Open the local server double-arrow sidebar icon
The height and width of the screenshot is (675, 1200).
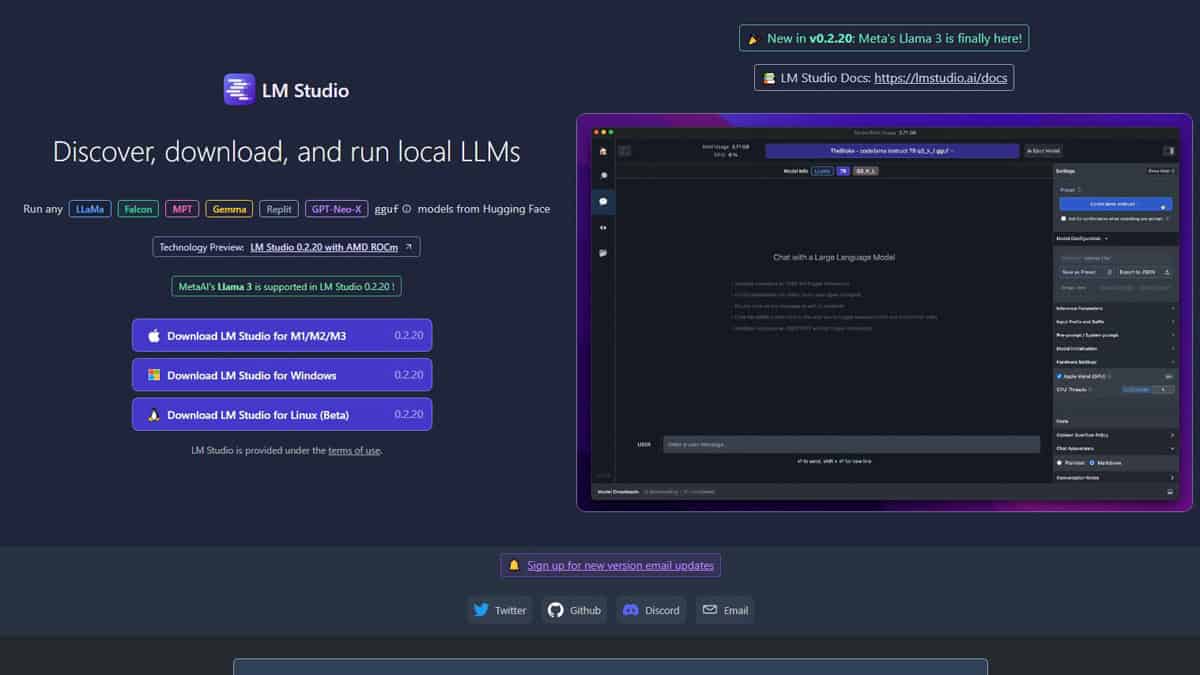(x=602, y=227)
